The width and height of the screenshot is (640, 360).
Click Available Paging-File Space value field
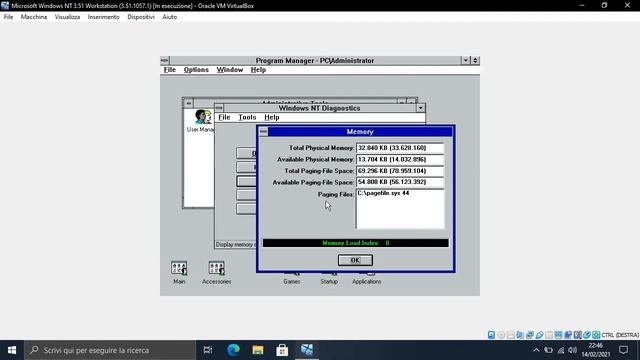400,182
